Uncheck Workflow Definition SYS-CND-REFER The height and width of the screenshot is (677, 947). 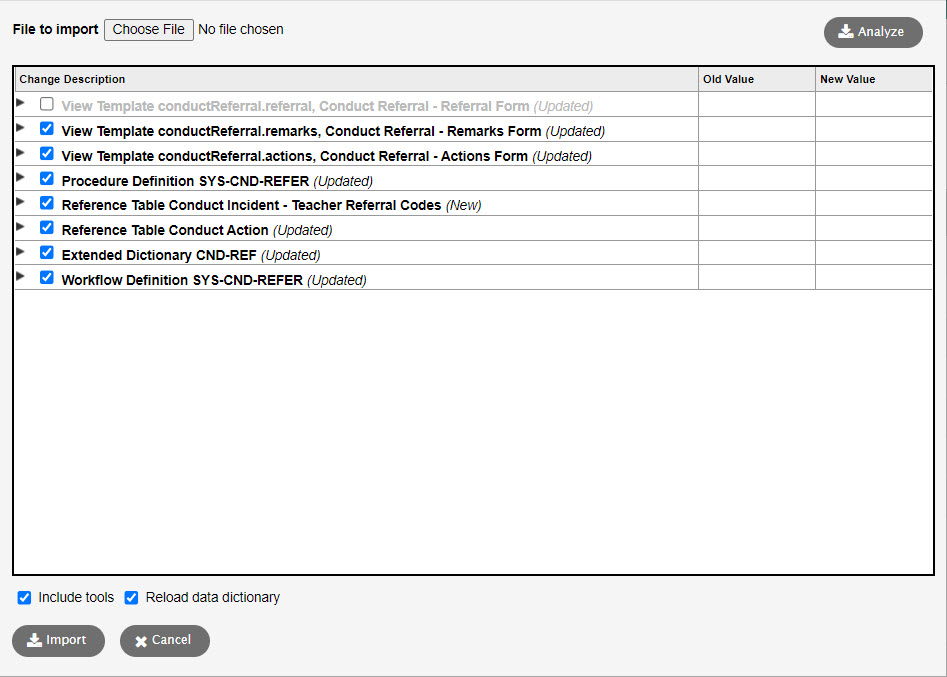(46, 277)
